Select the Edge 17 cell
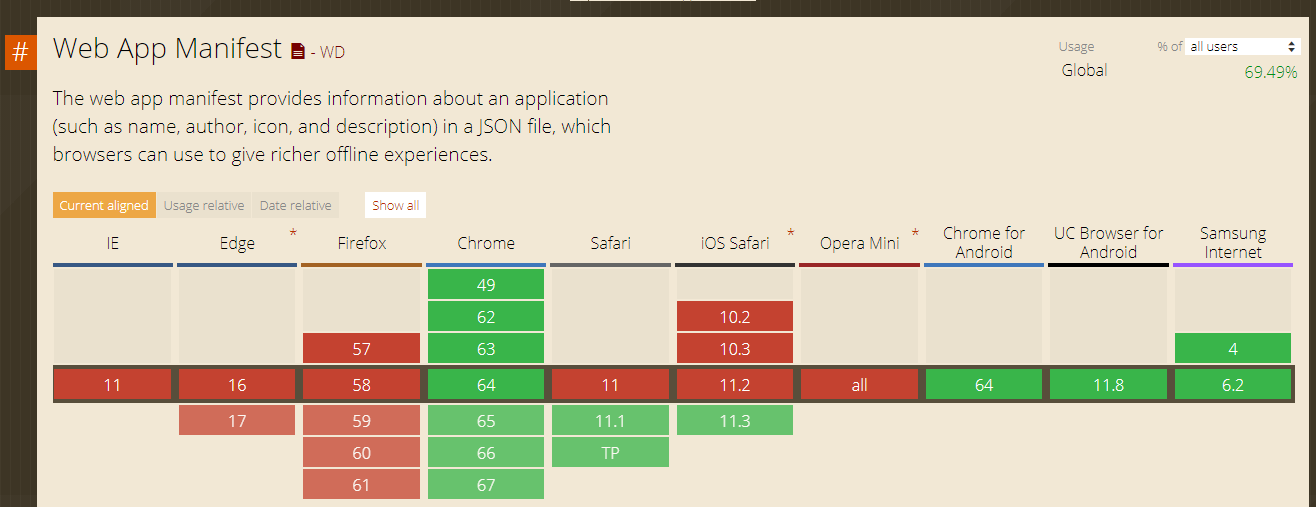 237,421
